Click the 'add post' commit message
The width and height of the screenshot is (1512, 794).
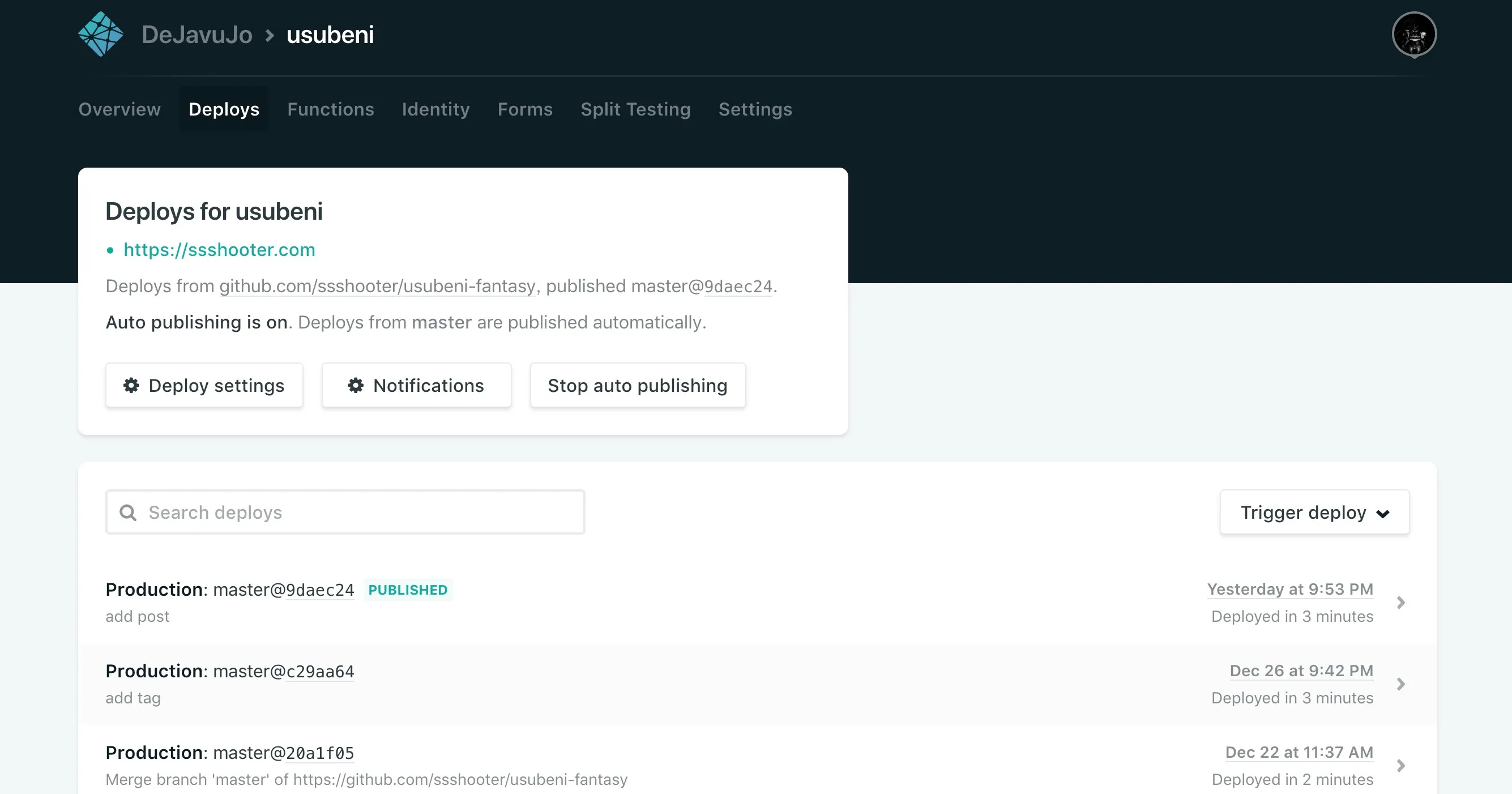point(138,616)
